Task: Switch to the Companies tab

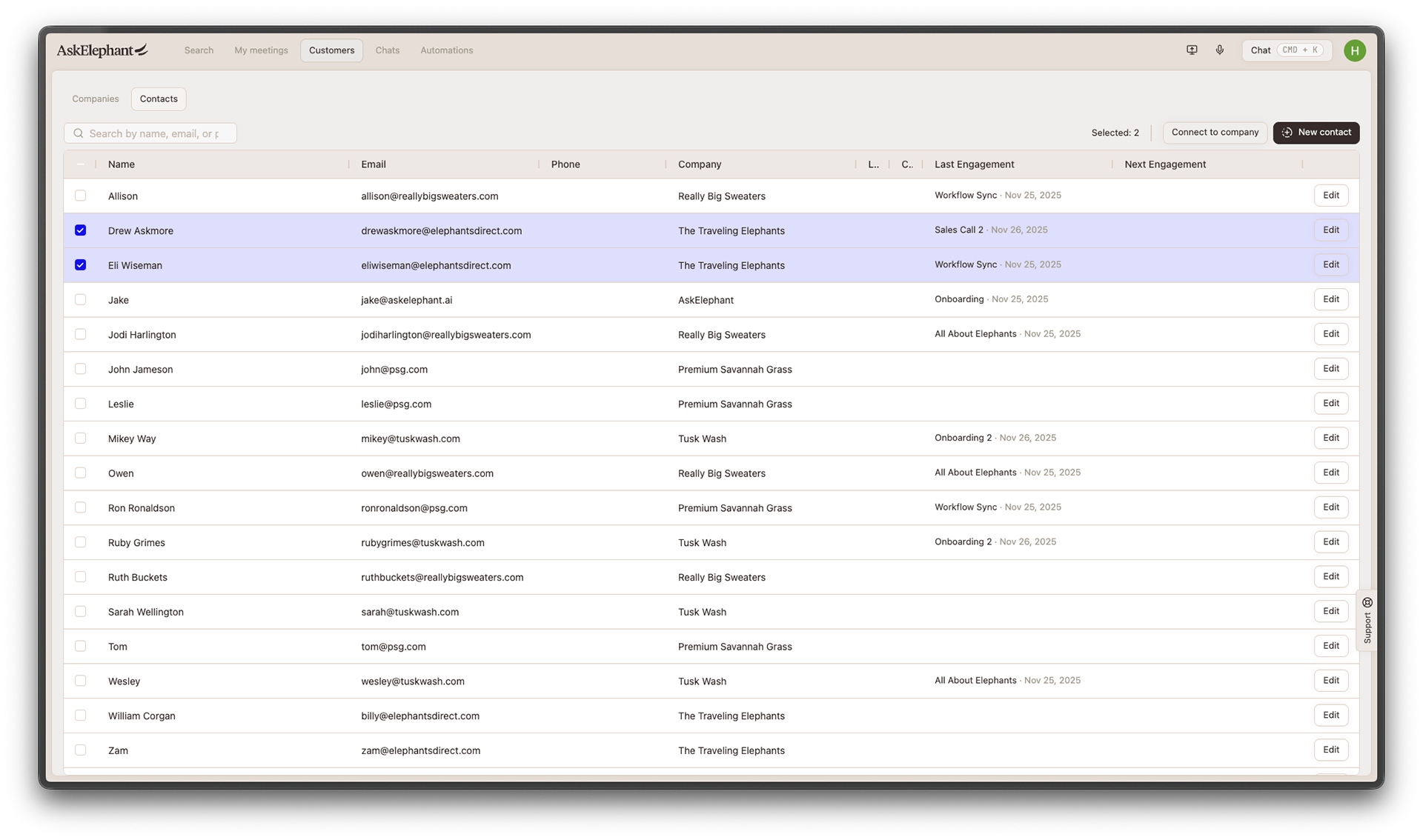Action: (x=95, y=99)
